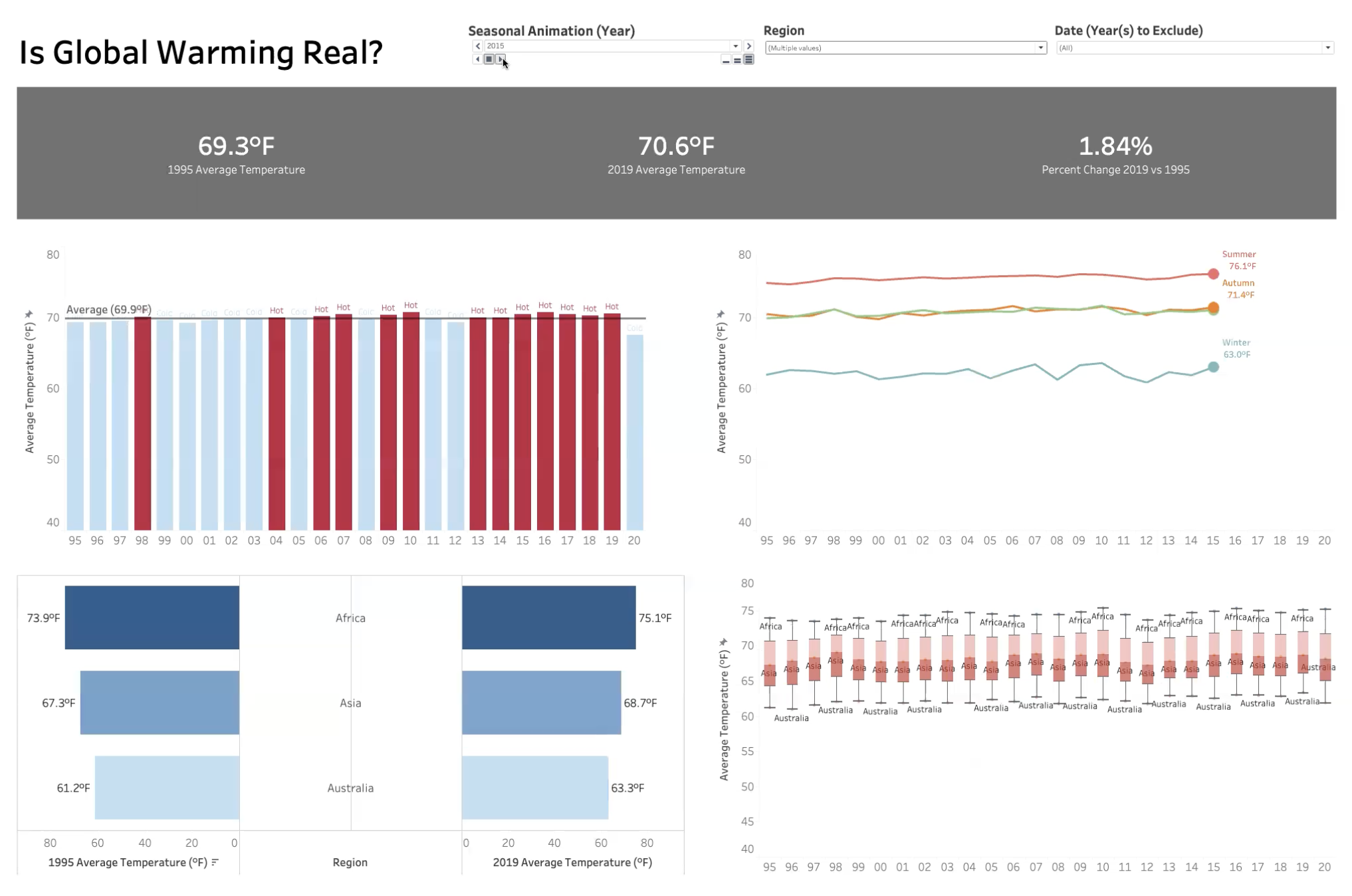The image size is (1352, 896).
Task: Stop the seasonal animation playback
Action: coord(489,60)
